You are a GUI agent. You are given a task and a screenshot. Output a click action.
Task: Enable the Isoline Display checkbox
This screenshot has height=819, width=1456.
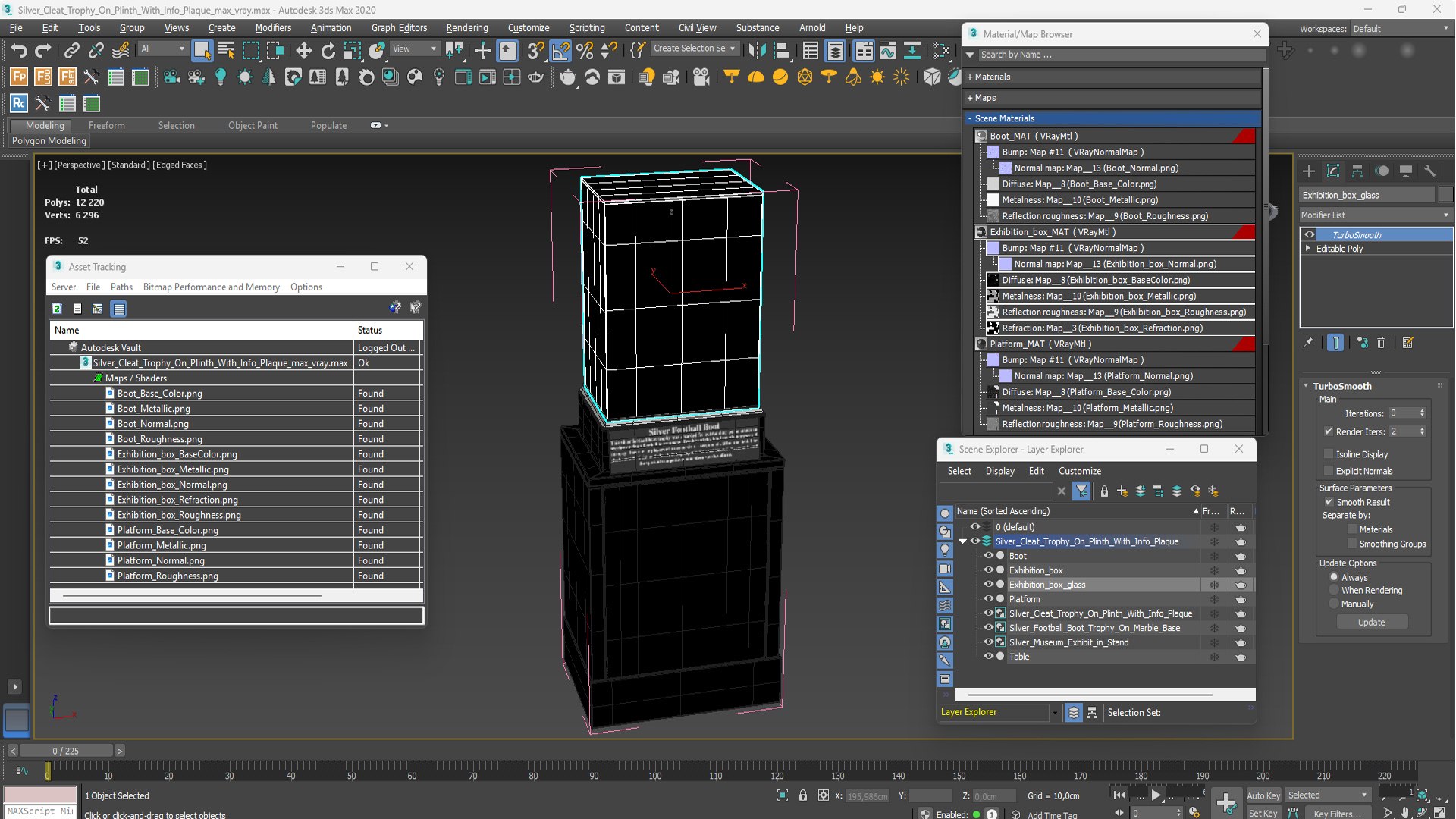1329,454
